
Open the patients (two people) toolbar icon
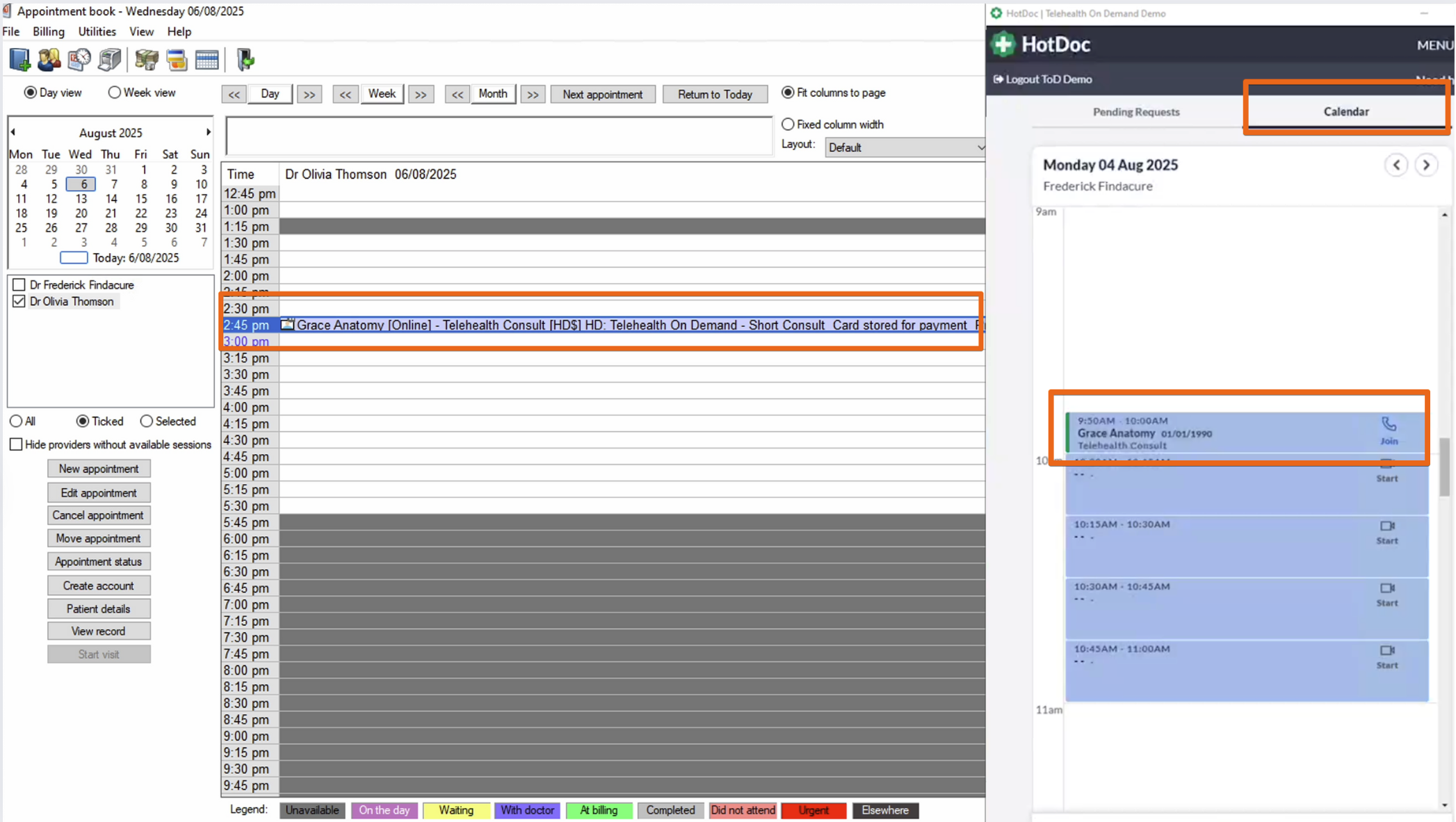49,60
